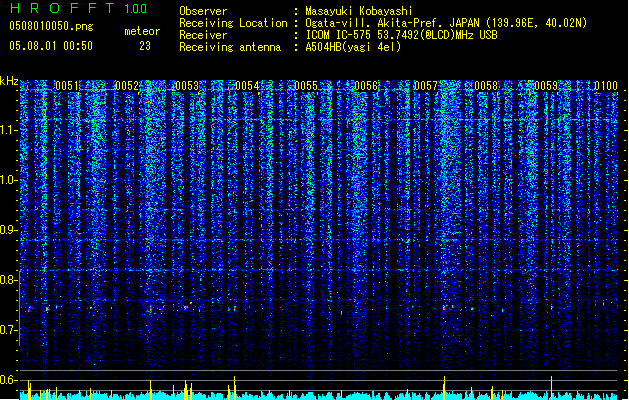Click the 0051 time marker

pyautogui.click(x=67, y=86)
